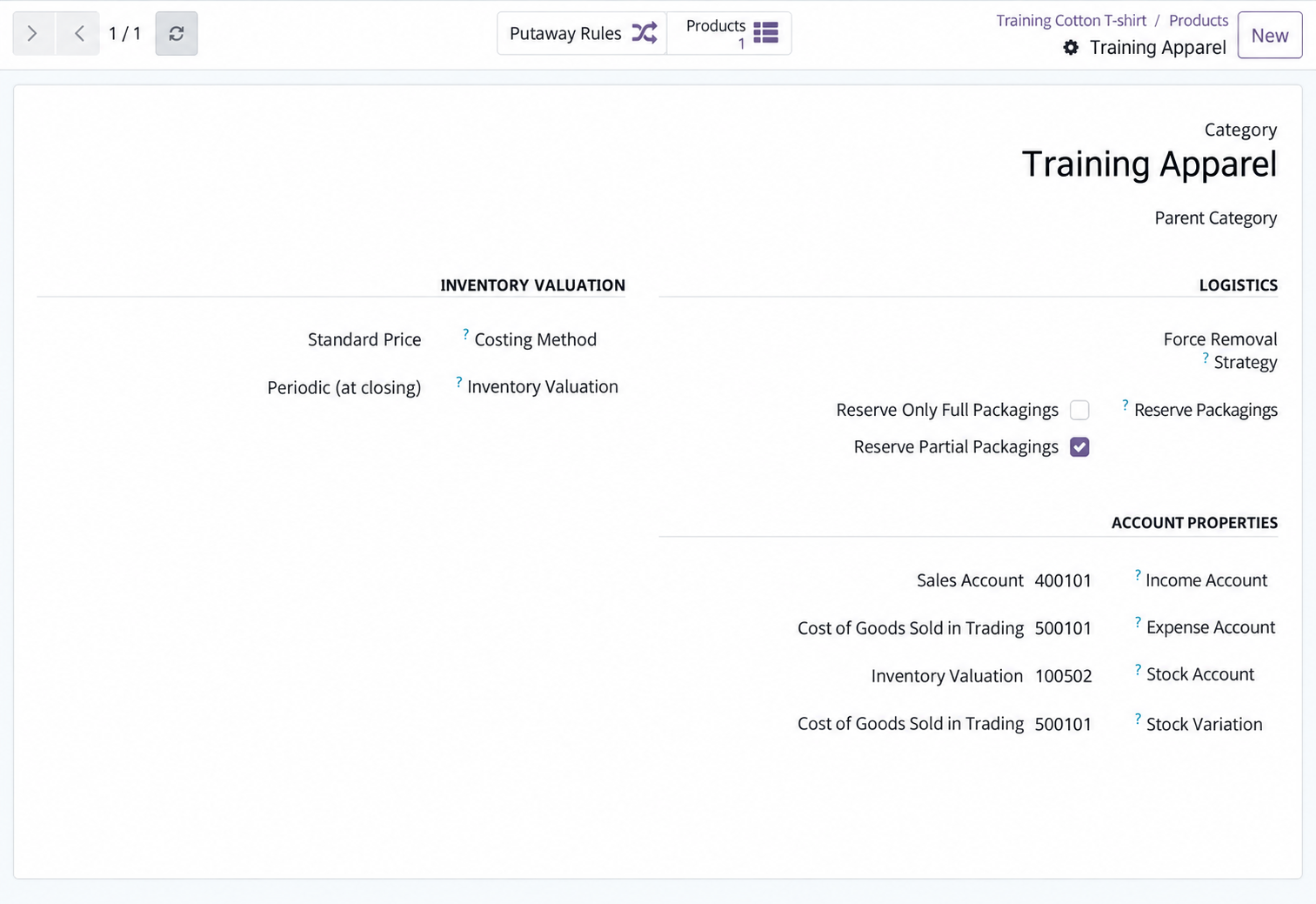Open Products breadcrumb link
The image size is (1316, 904).
pos(1199,20)
